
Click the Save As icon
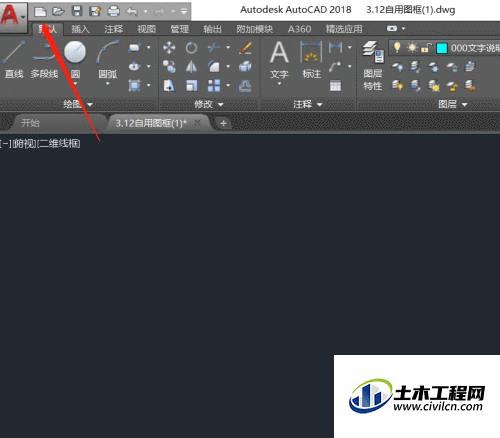click(95, 12)
